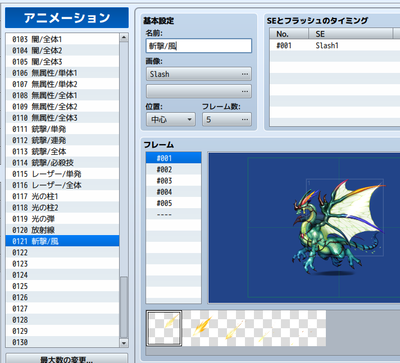400x363 pixels.
Task: Select the third slash sprite cell
Action: coord(236,328)
